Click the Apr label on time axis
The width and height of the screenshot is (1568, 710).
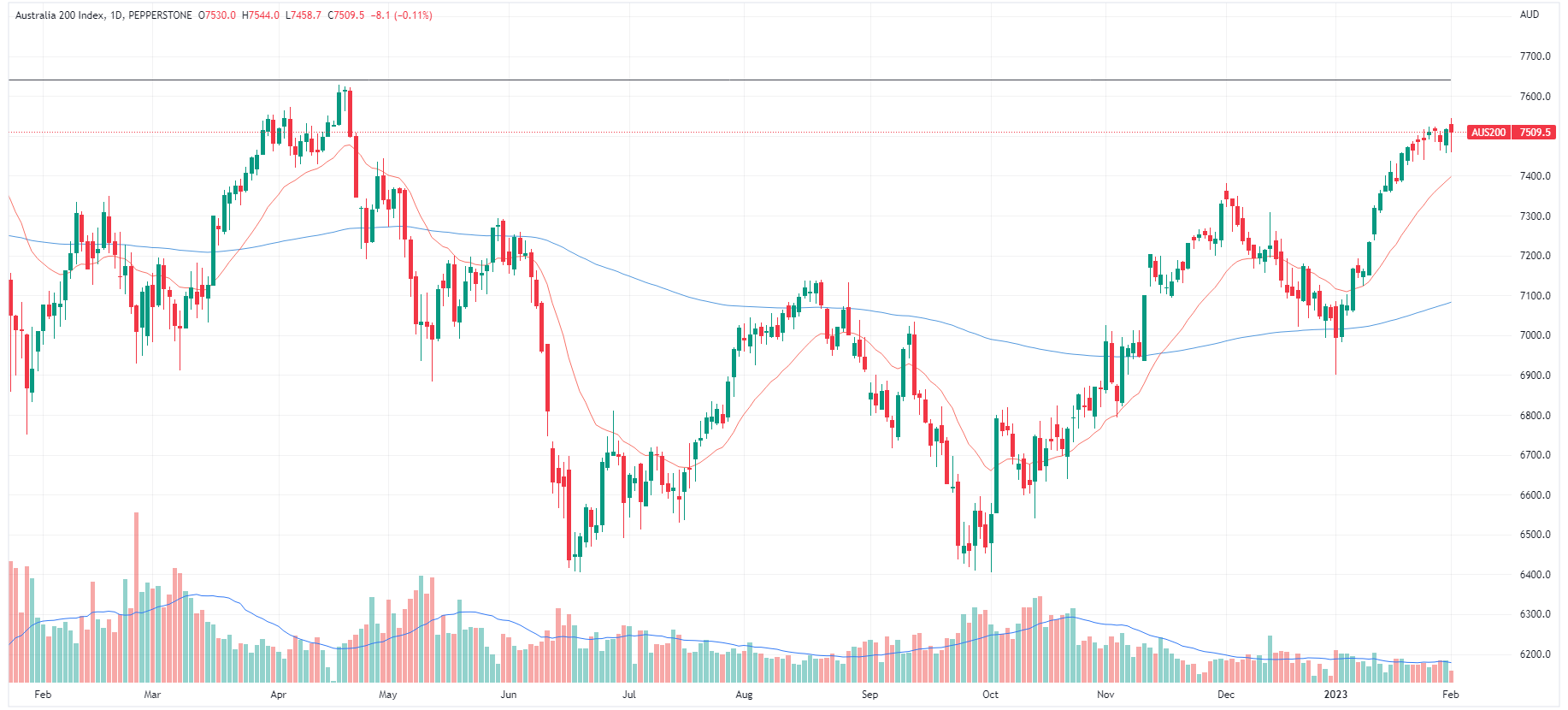click(278, 695)
